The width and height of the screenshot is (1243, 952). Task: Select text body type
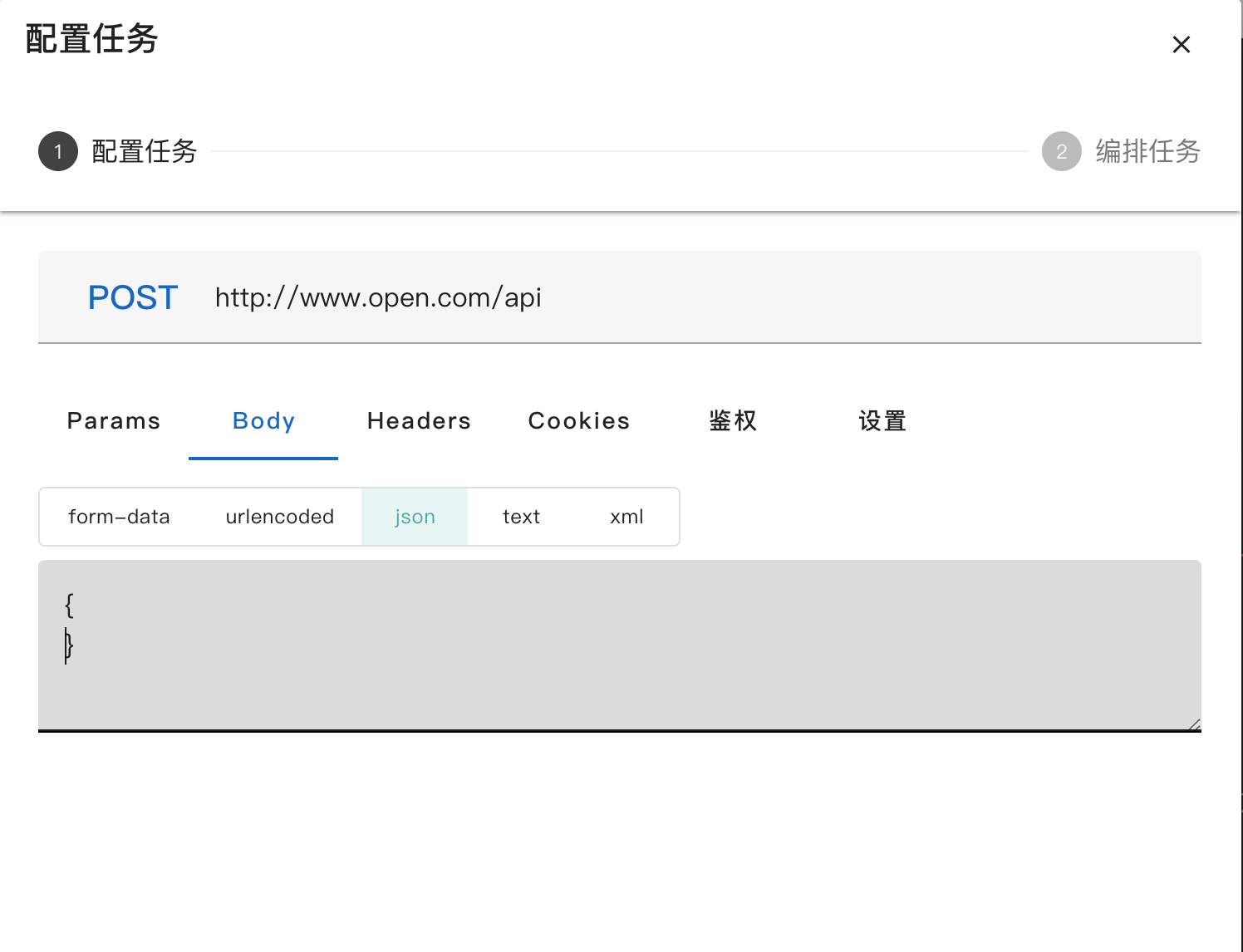pos(521,517)
